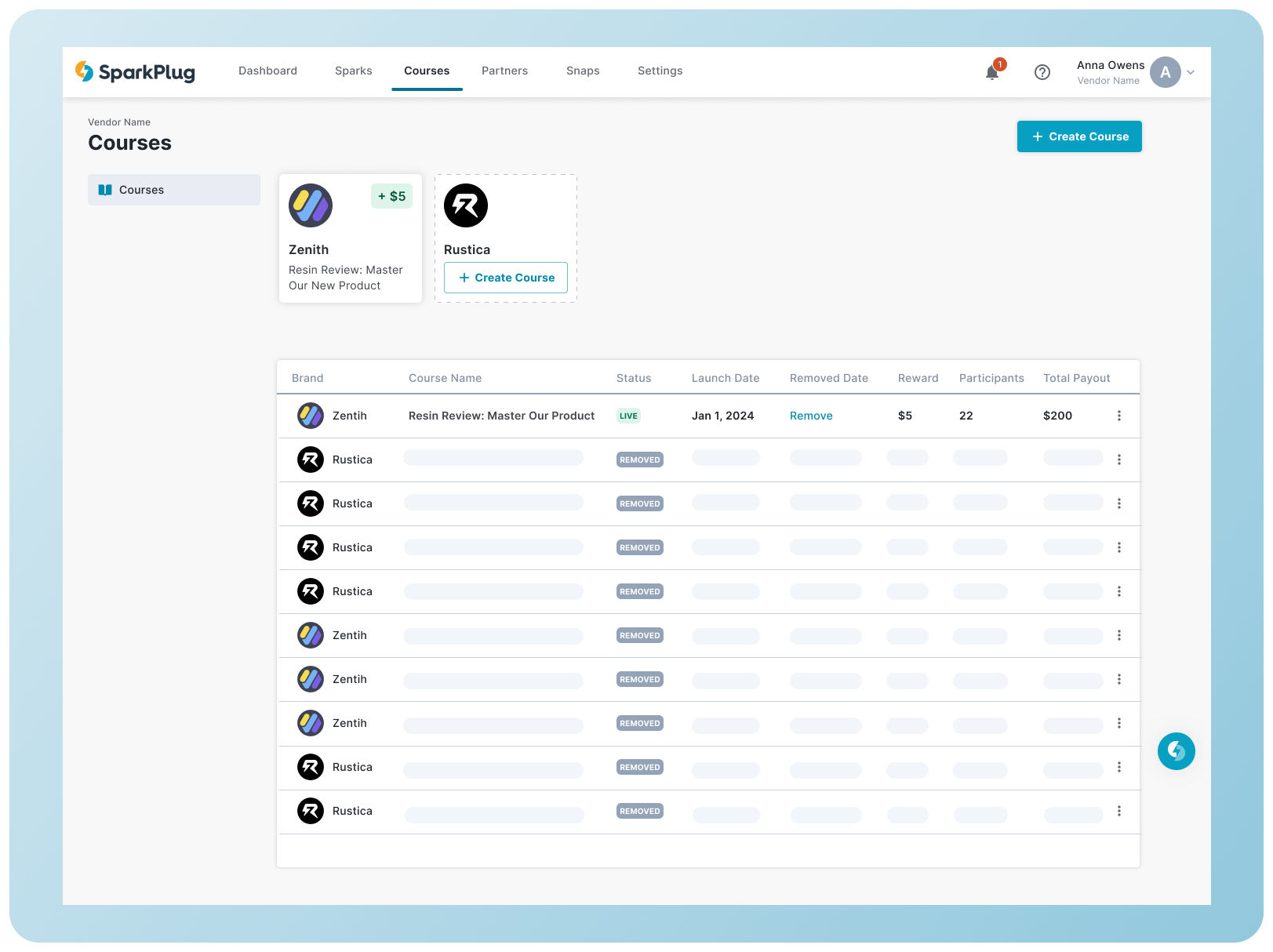Image resolution: width=1273 pixels, height=952 pixels.
Task: Click the 'Anna Owens' user name
Action: (x=1111, y=65)
